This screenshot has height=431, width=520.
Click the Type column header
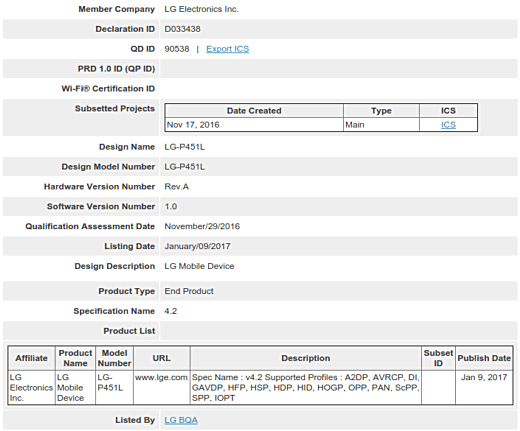(381, 111)
